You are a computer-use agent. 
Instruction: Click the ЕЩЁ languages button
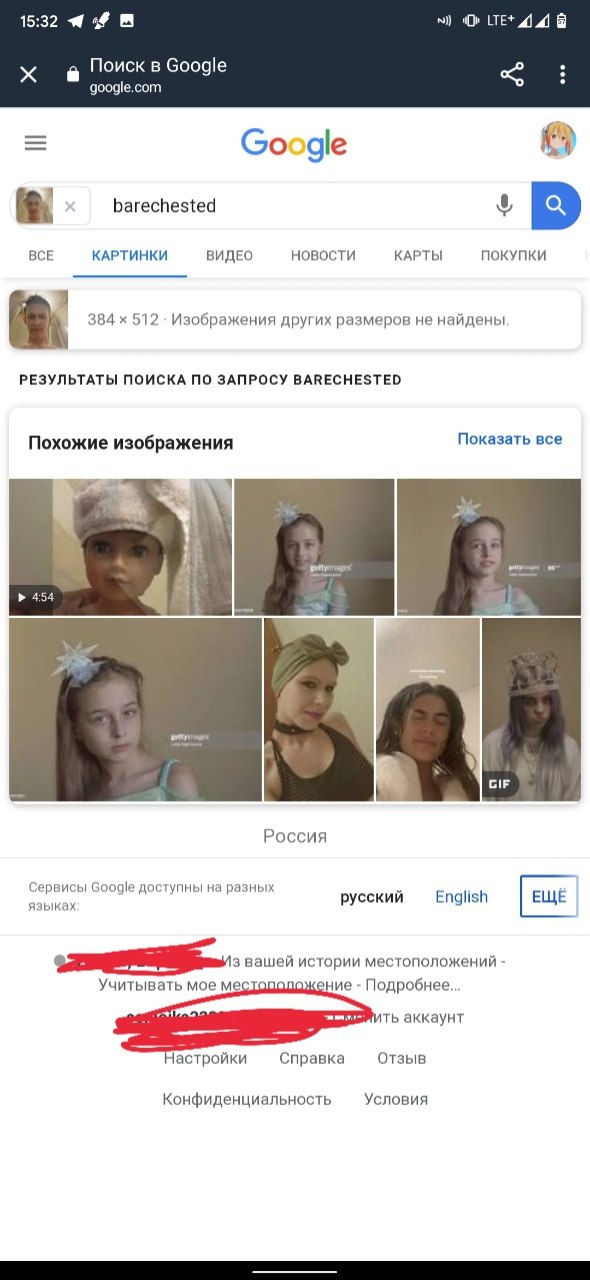click(x=549, y=896)
